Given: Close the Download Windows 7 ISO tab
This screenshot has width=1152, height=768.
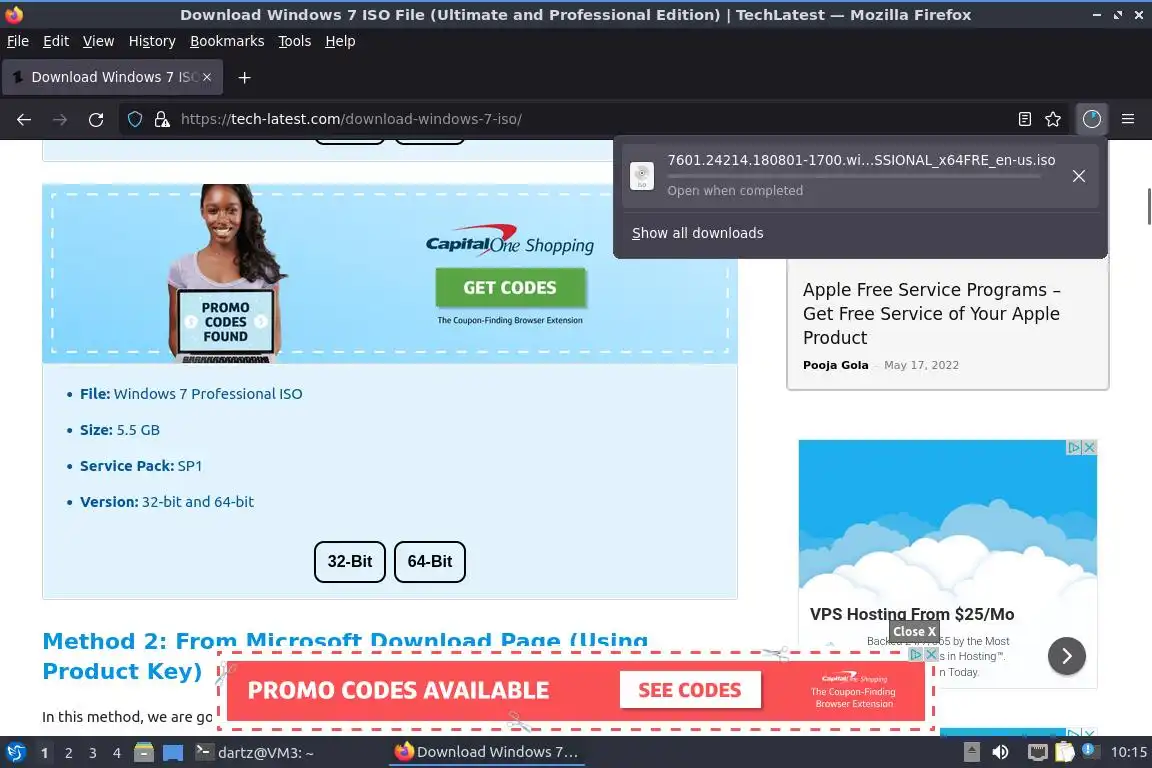Looking at the screenshot, I should (x=207, y=77).
